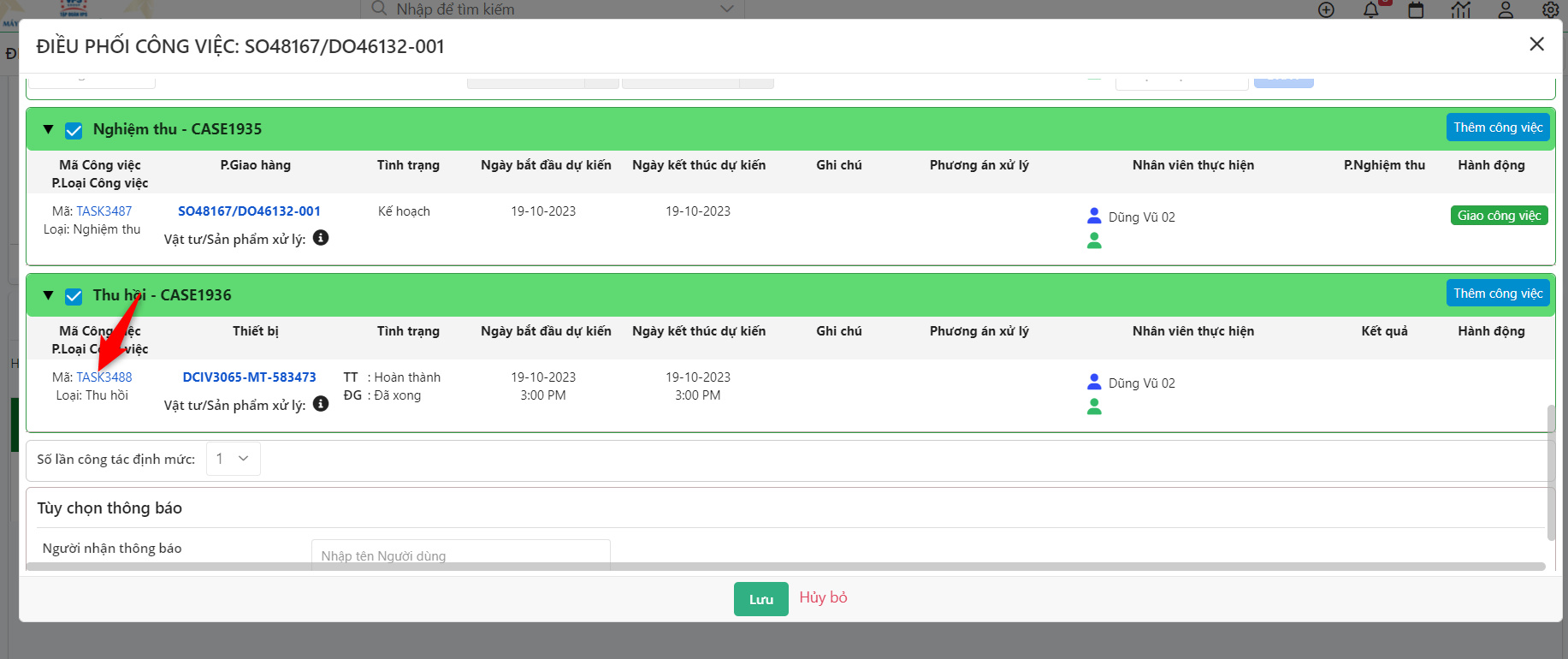
Task: Open task link TASK3488
Action: click(104, 377)
